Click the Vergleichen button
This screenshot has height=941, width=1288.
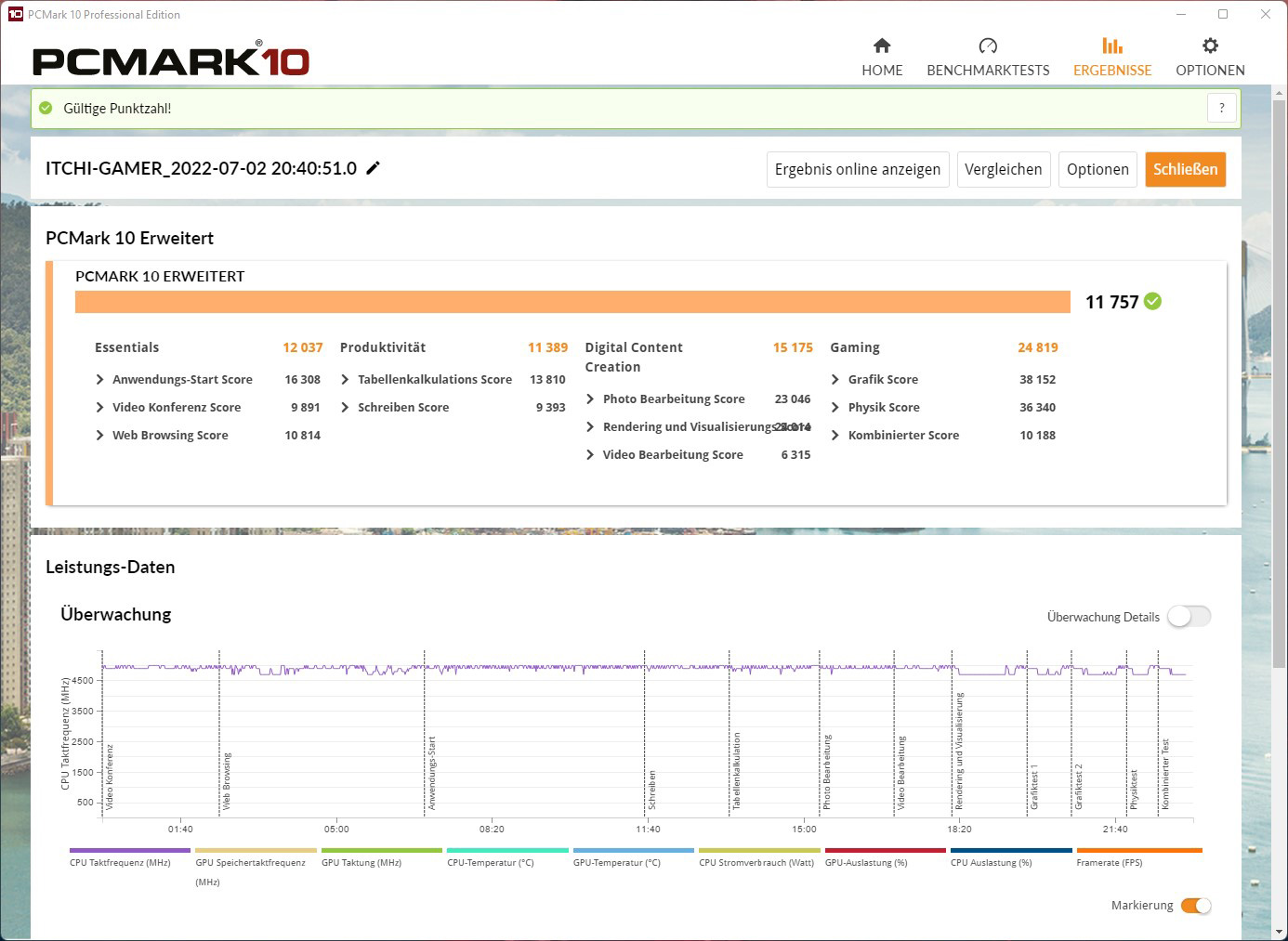point(1004,169)
